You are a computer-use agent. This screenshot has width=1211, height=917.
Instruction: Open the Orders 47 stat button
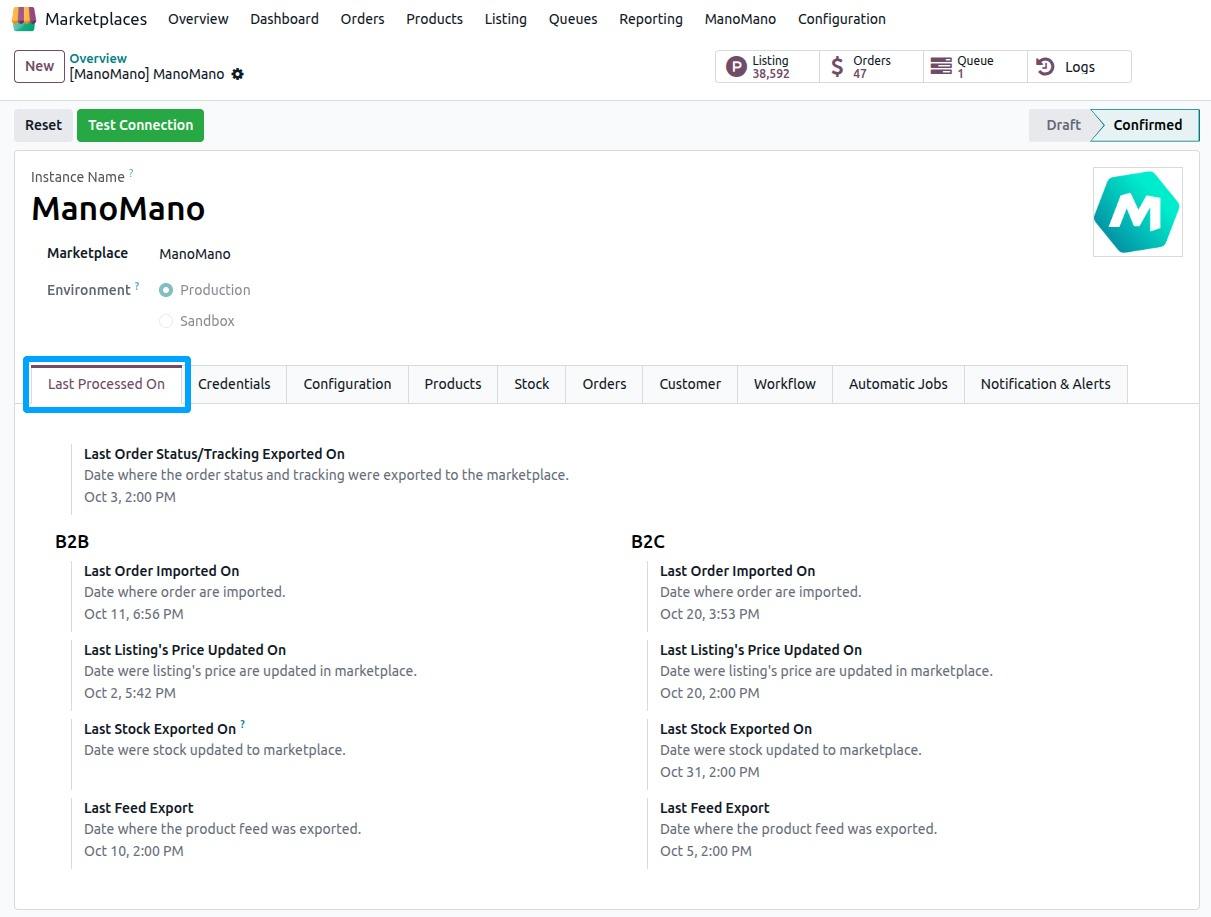click(x=871, y=67)
